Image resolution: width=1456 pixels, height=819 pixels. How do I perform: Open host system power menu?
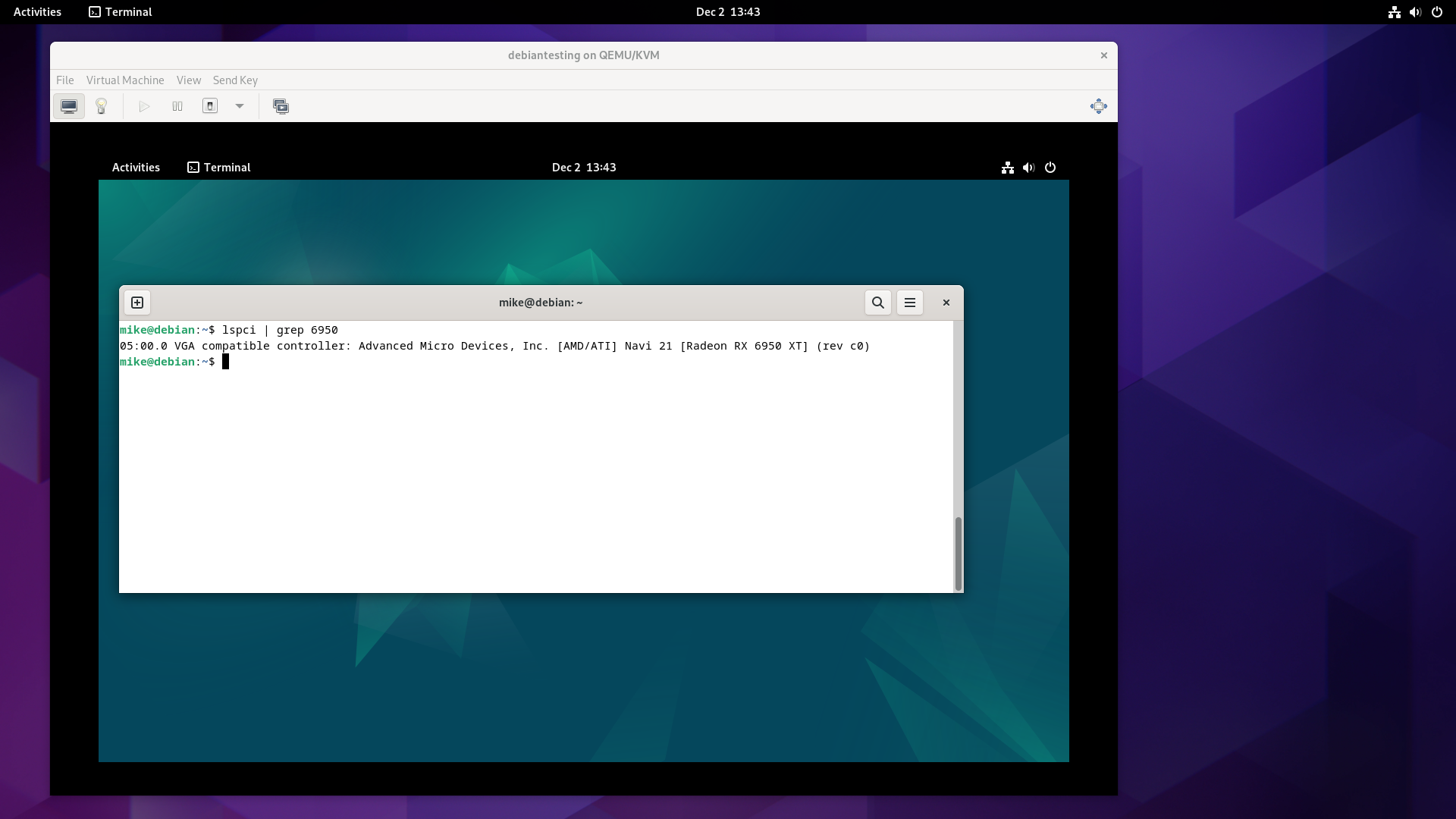point(1437,12)
